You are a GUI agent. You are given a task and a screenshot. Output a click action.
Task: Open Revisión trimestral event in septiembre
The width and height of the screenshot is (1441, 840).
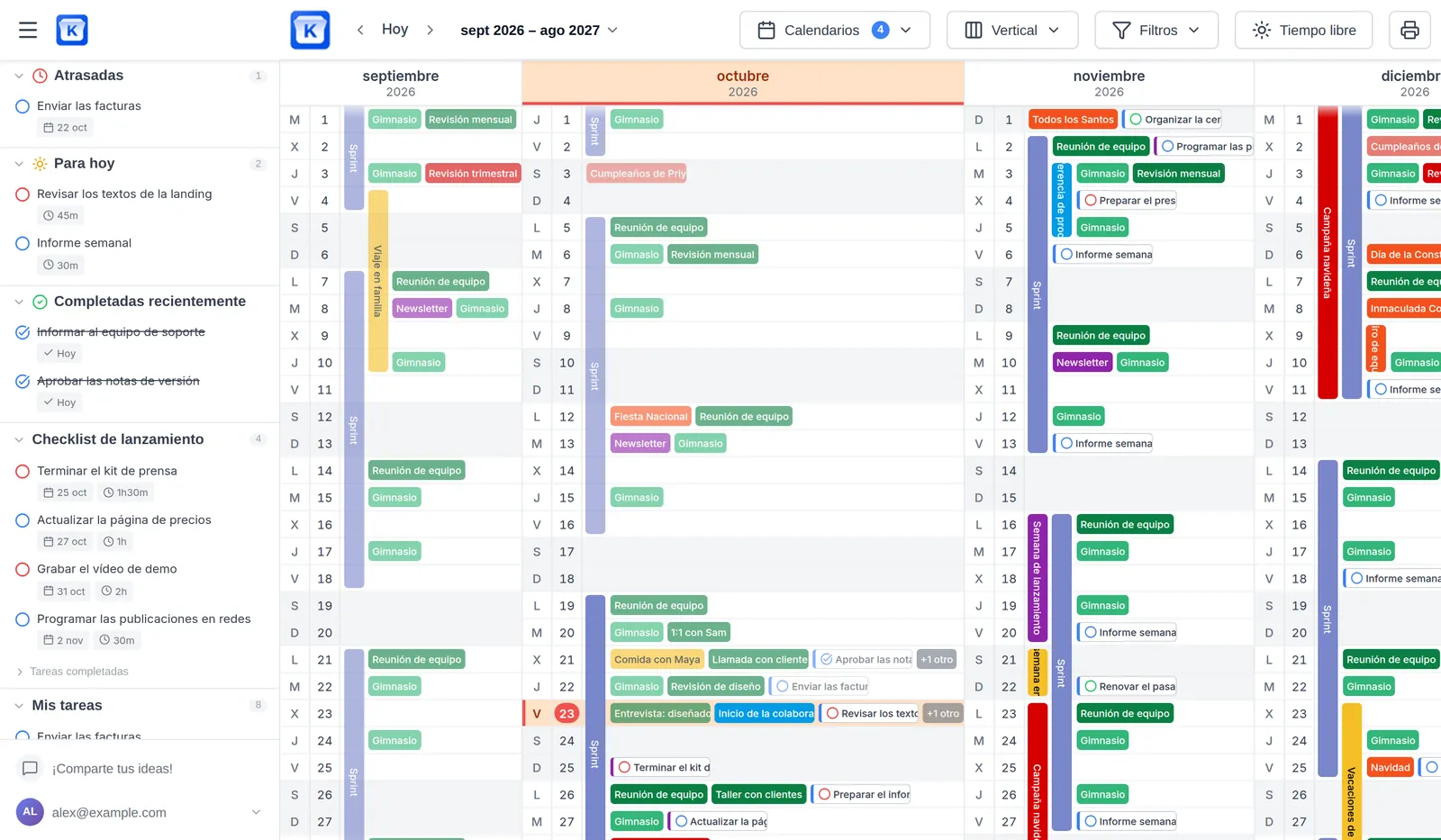click(473, 174)
